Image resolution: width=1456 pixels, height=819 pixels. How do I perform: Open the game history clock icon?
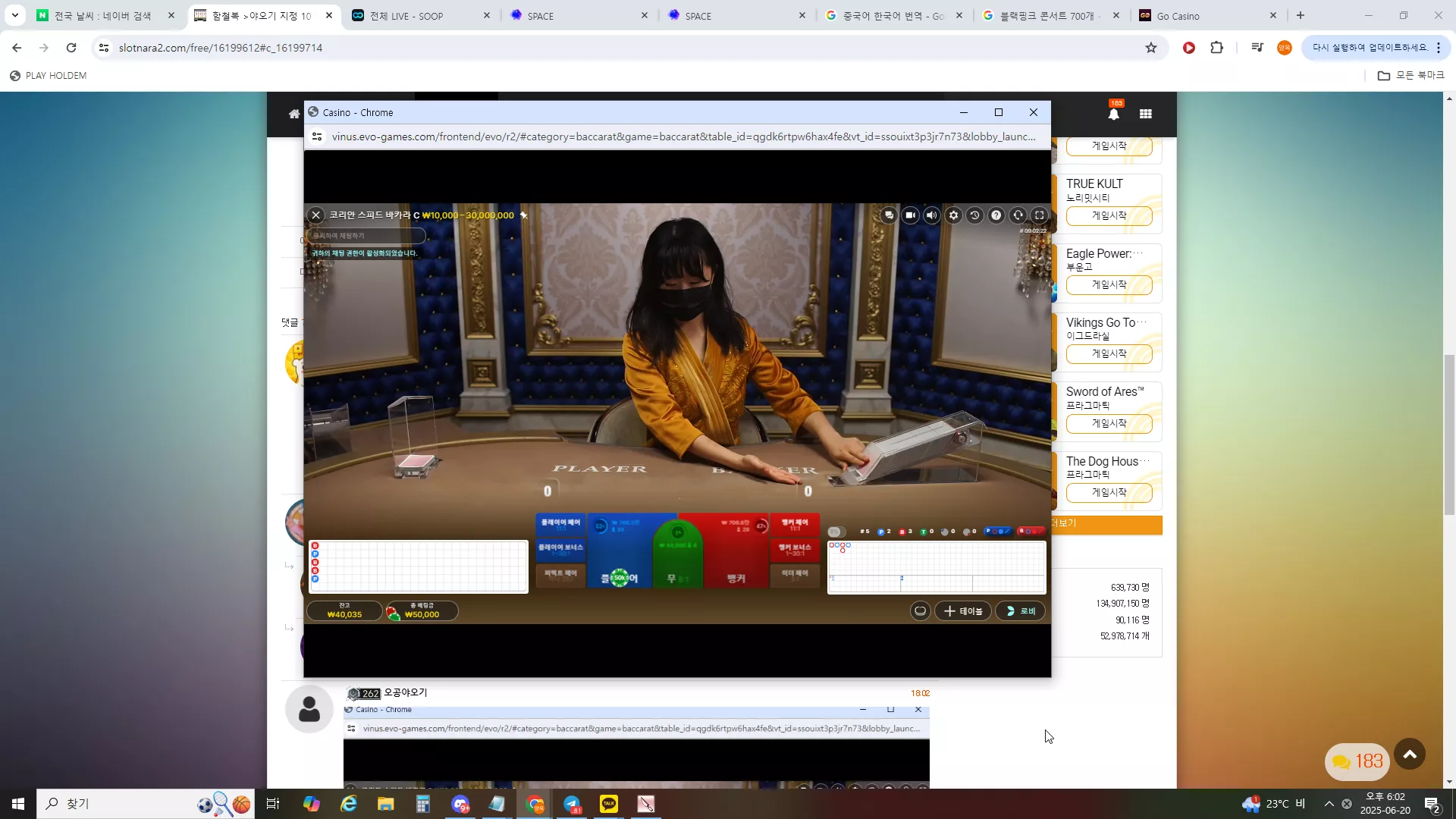click(975, 215)
